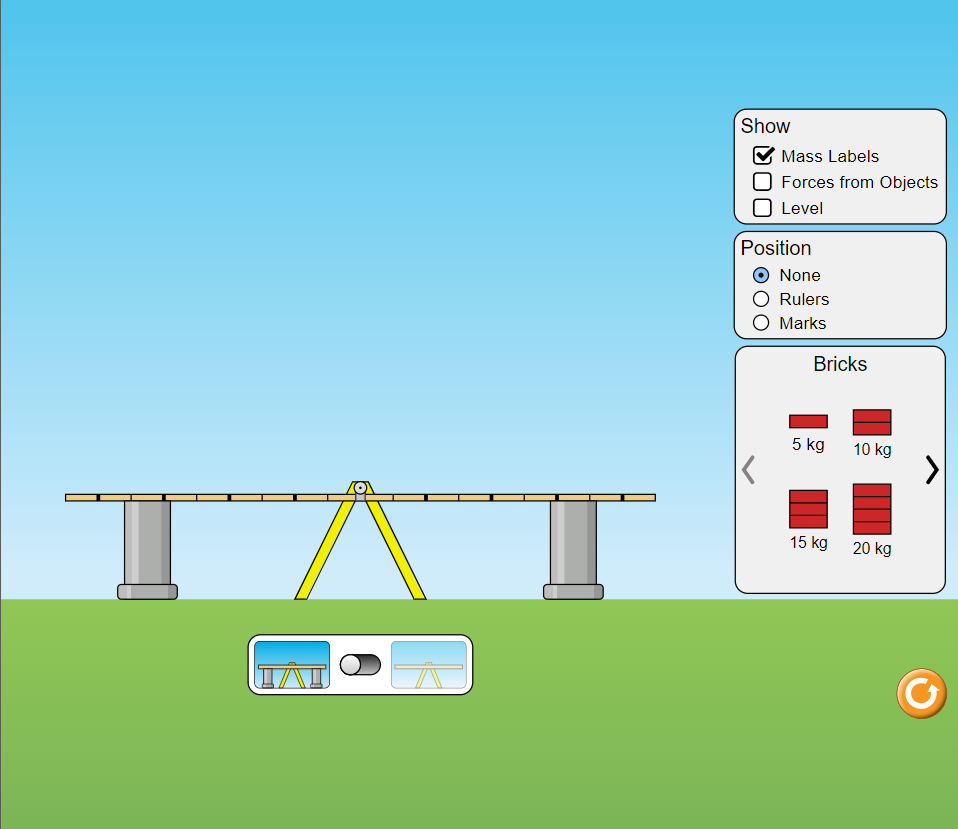This screenshot has width=958, height=829.
Task: Click the left gray support column
Action: coord(147,545)
